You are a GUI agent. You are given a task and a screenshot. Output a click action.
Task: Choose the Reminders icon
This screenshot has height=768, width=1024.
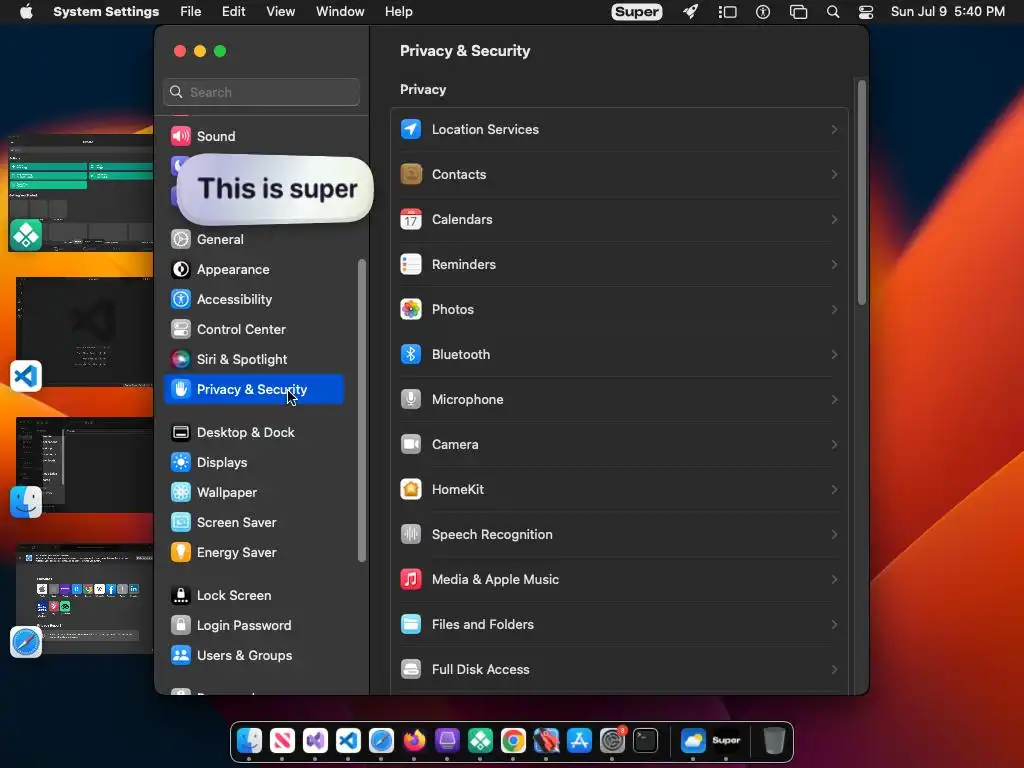411,264
